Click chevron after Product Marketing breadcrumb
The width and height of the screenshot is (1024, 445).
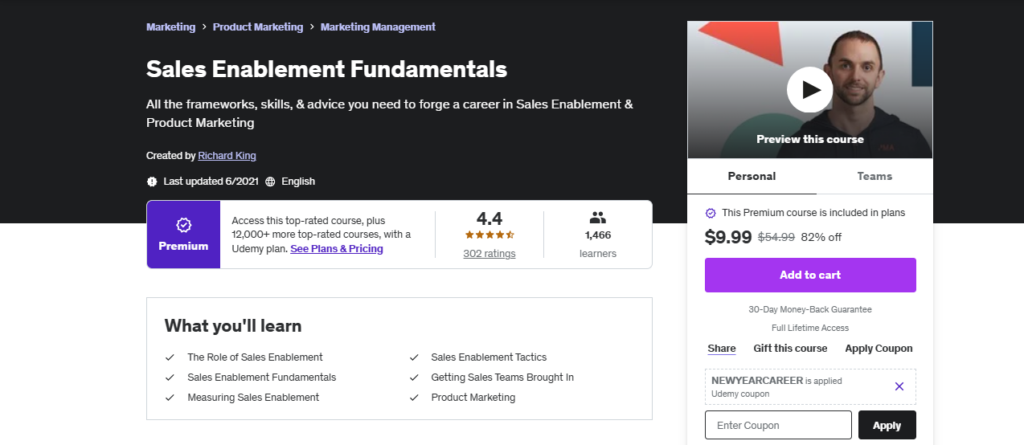click(x=312, y=27)
